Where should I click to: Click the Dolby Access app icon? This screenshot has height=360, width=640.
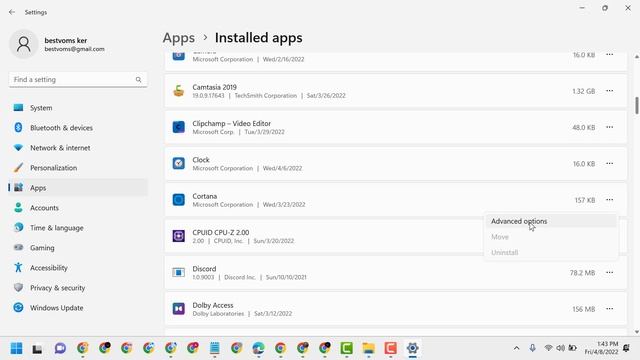click(178, 309)
